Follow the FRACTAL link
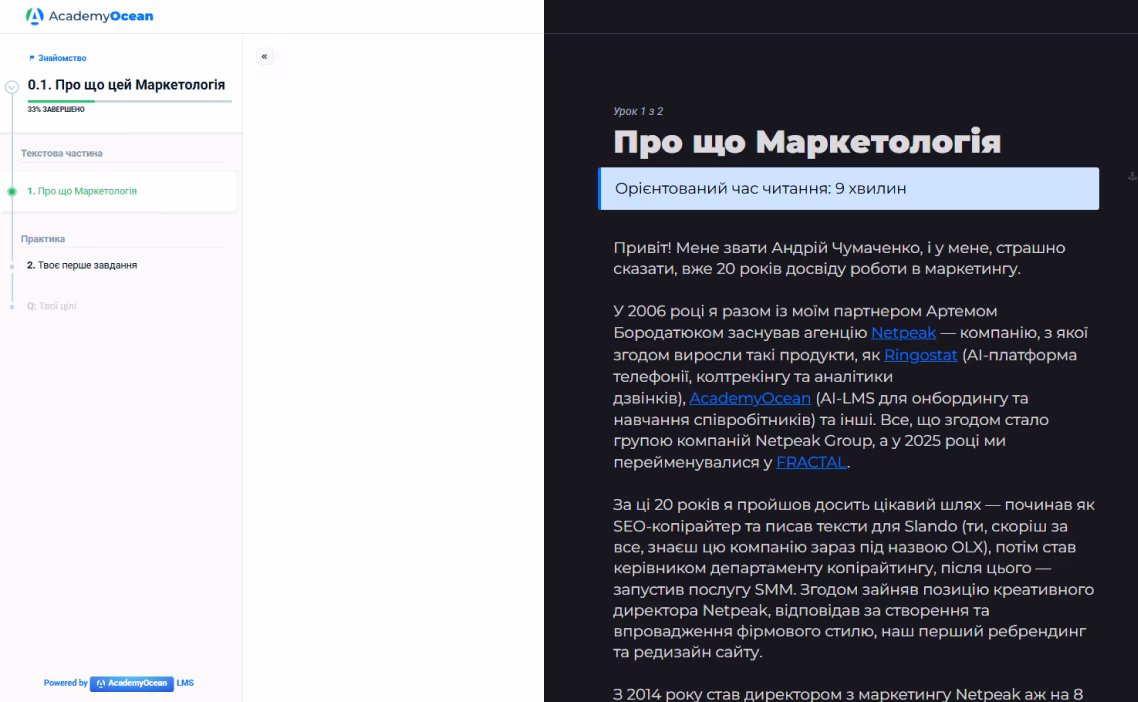Viewport: 1138px width, 702px height. coord(811,461)
